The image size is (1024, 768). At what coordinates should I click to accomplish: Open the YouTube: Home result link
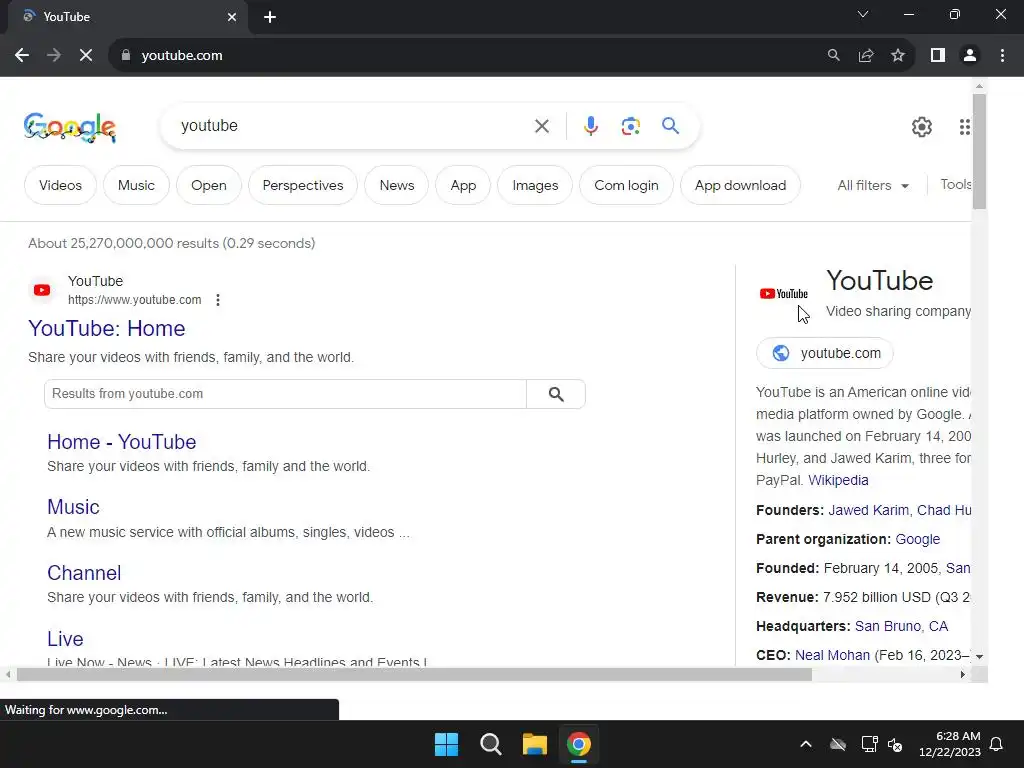[x=106, y=328]
